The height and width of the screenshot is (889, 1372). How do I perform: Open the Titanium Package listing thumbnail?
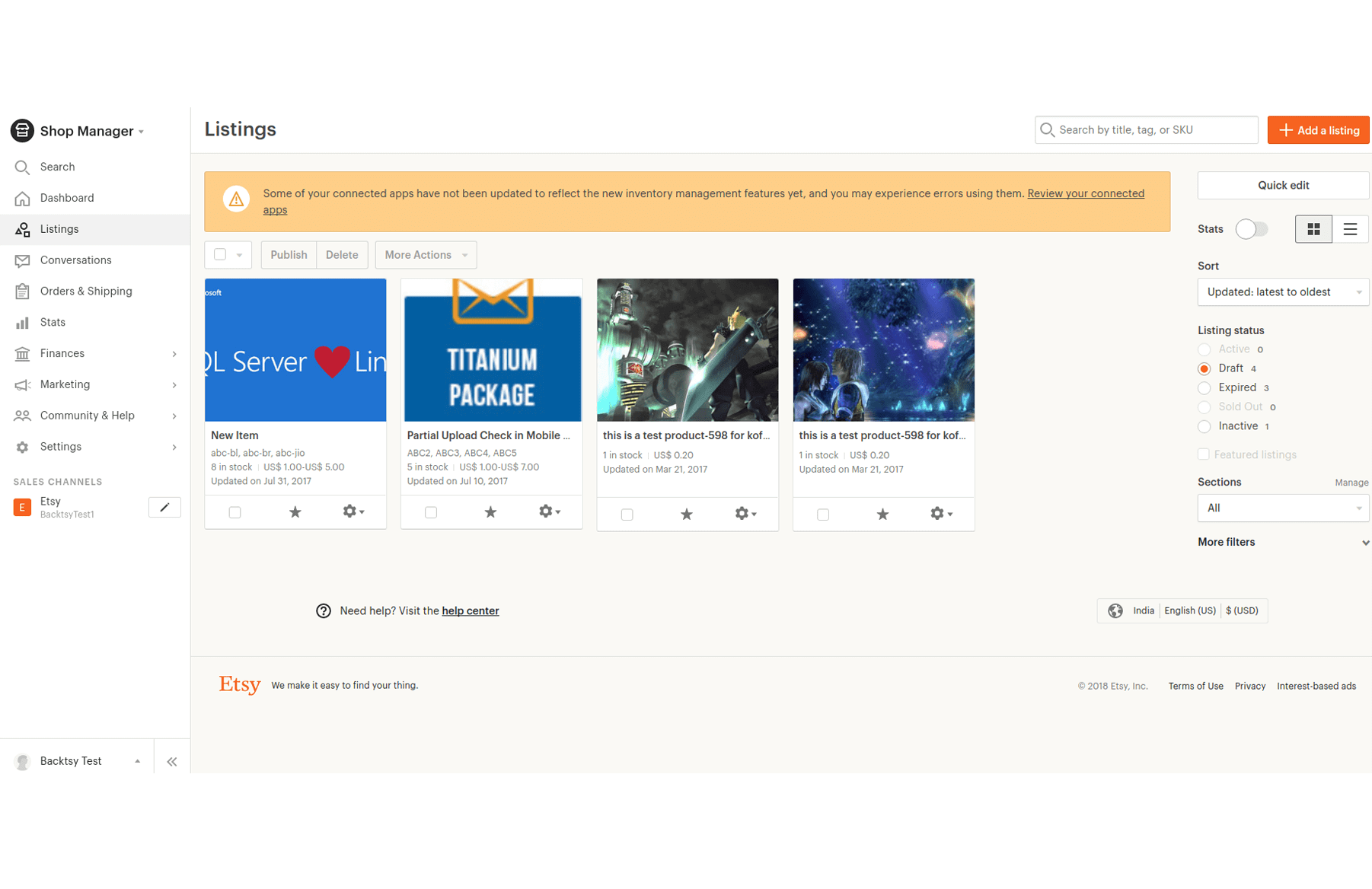[x=492, y=350]
